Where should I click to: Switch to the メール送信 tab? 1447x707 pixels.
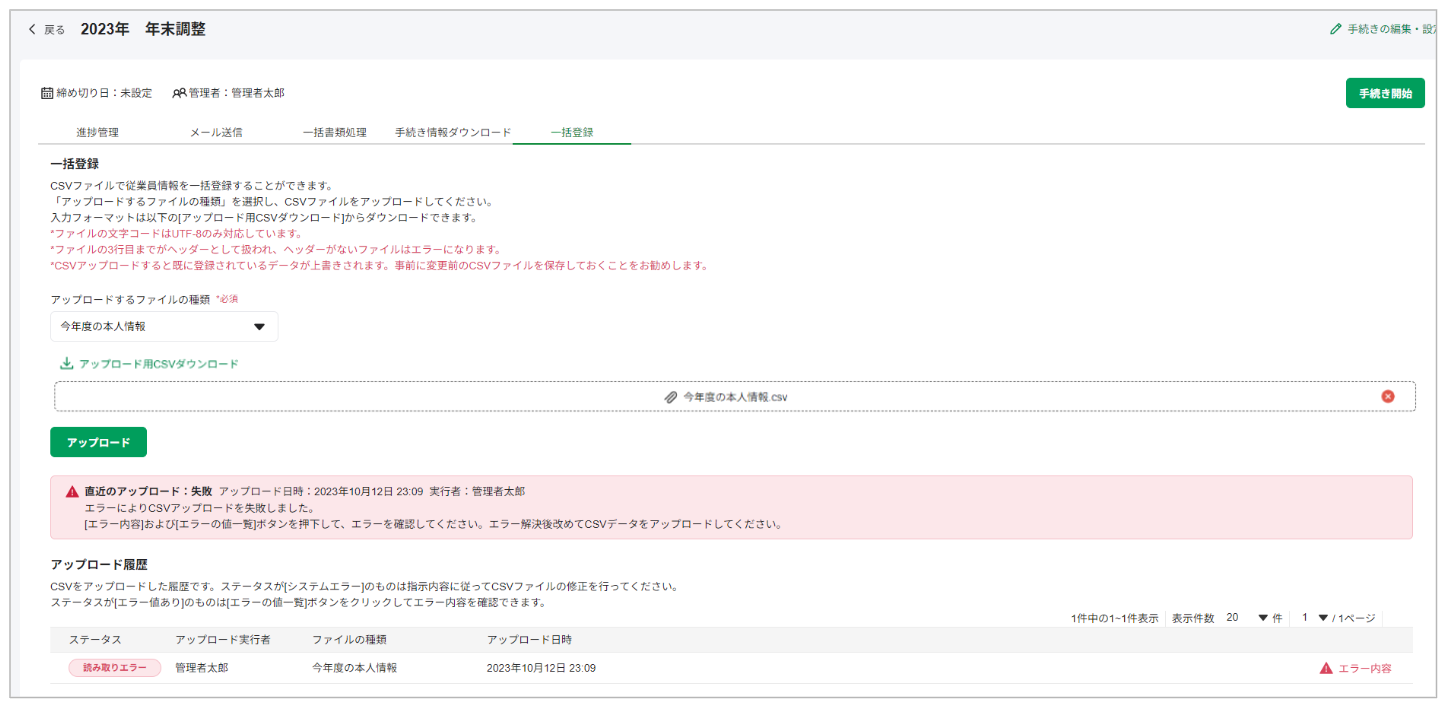click(216, 132)
